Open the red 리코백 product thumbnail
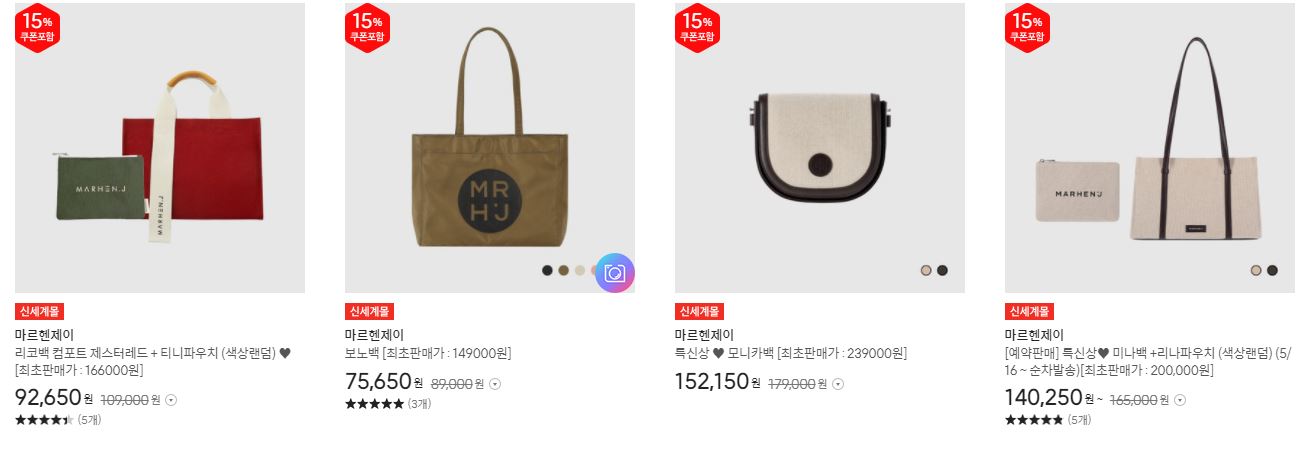1297x449 pixels. click(160, 148)
